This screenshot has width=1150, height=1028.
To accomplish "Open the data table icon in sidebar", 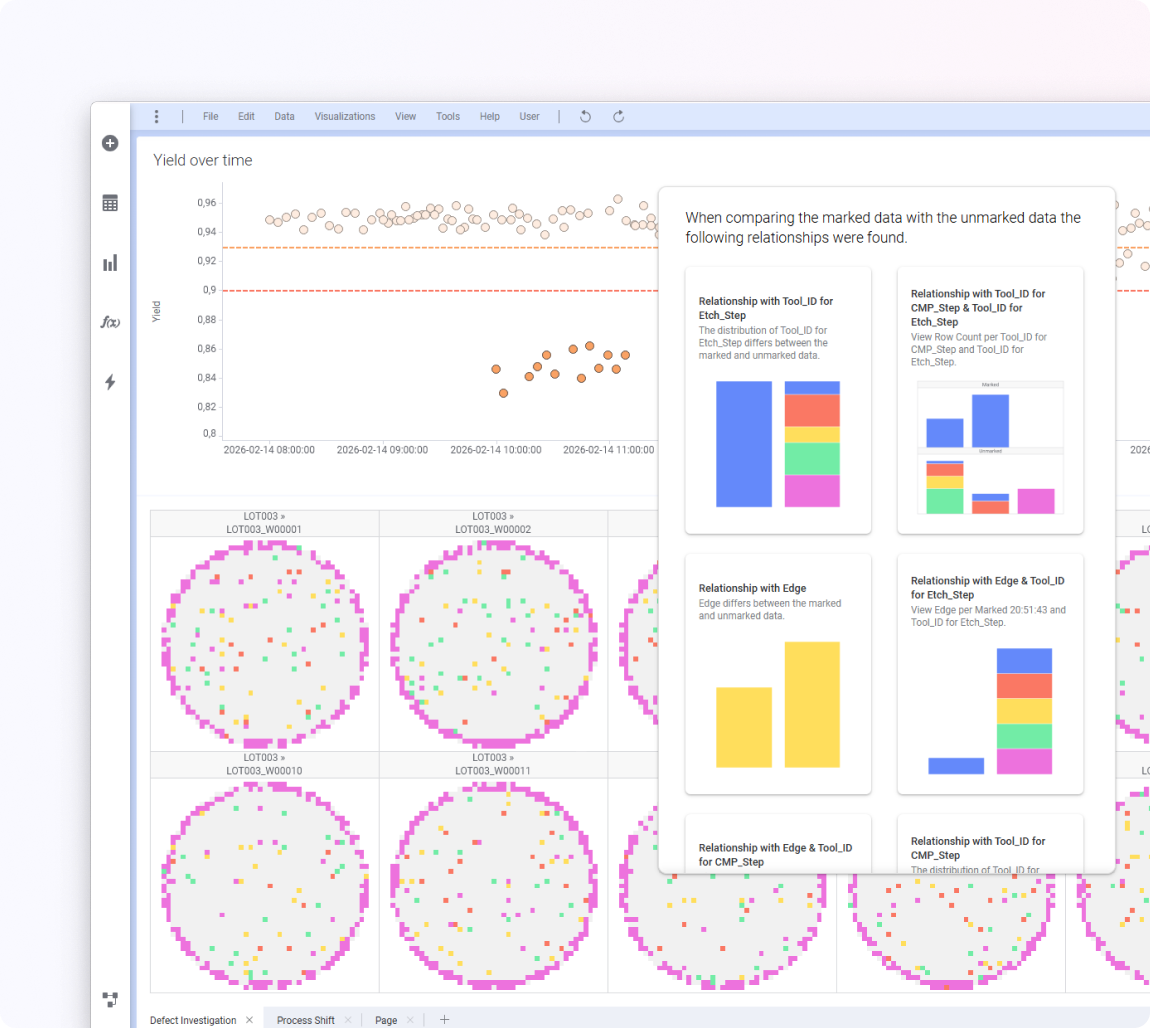I will pos(110,203).
